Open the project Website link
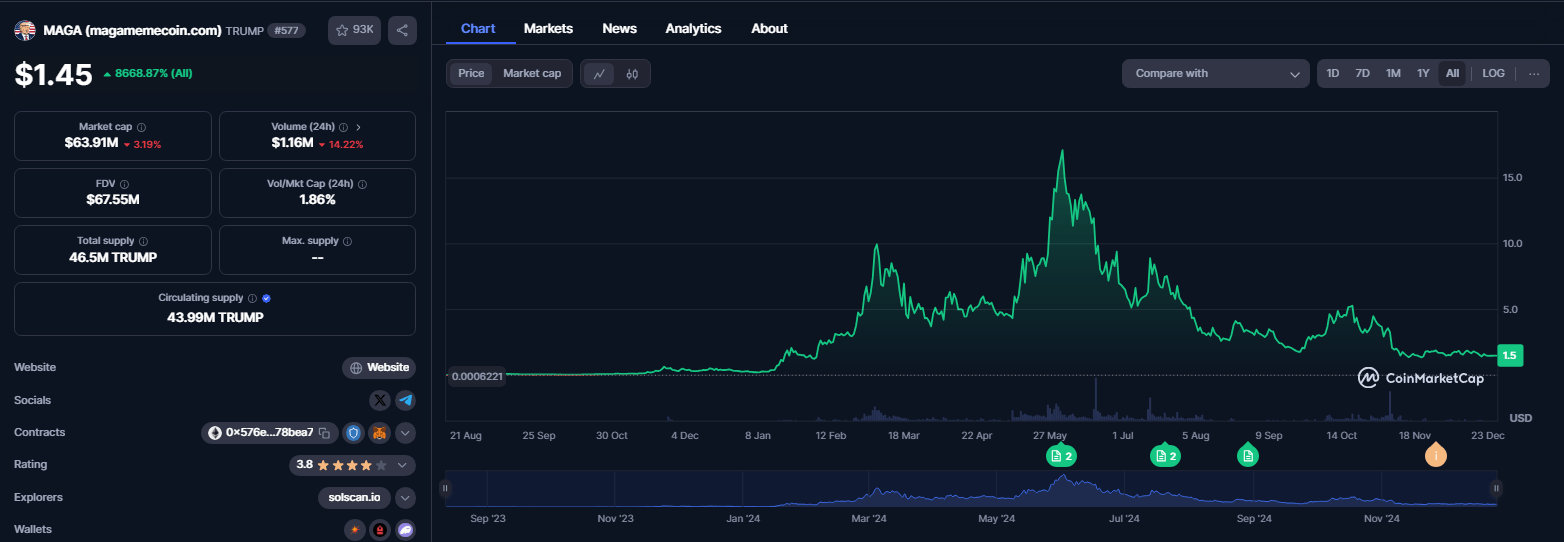This screenshot has height=542, width=1564. pyautogui.click(x=379, y=368)
